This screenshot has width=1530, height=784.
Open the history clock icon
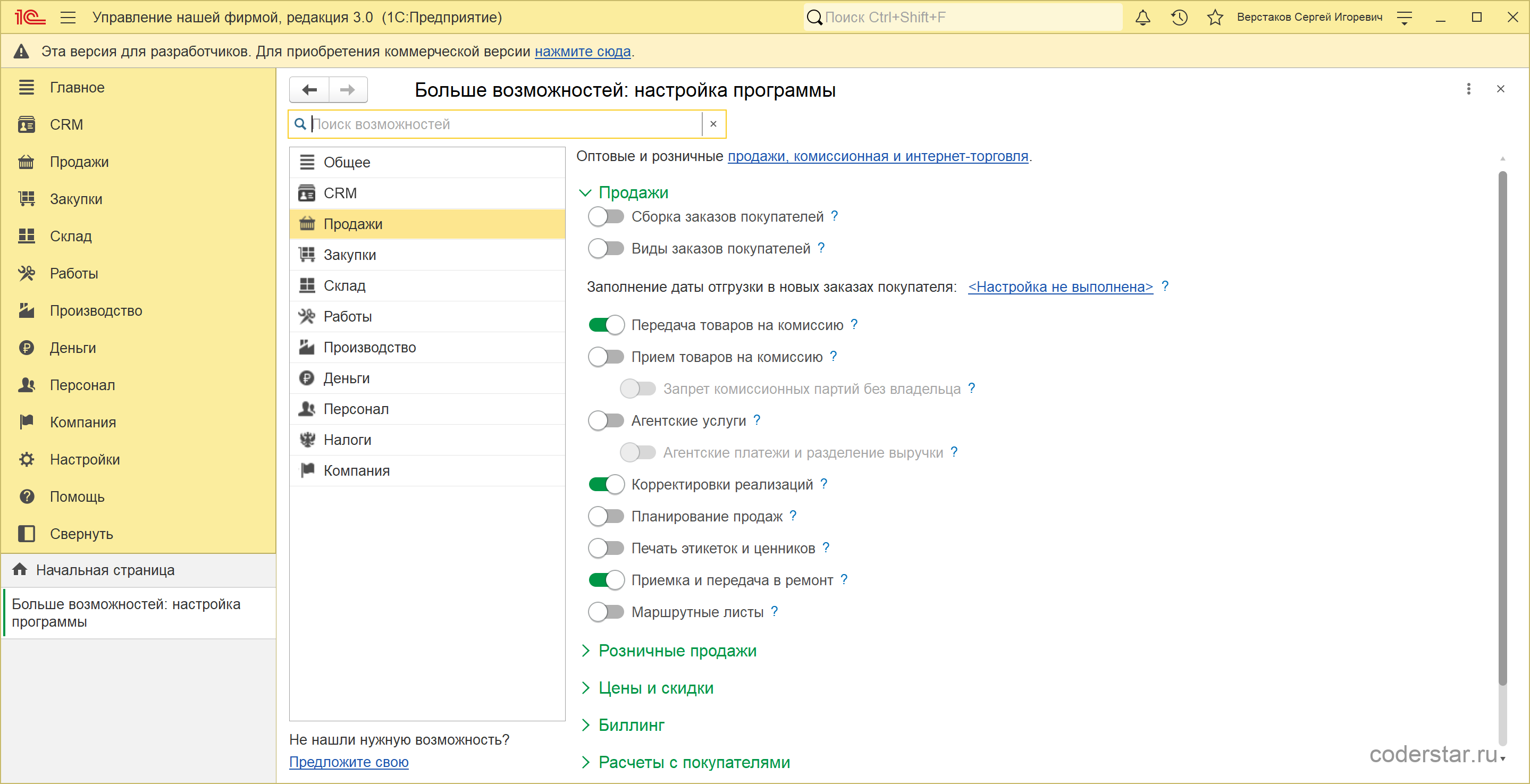pyautogui.click(x=1179, y=18)
